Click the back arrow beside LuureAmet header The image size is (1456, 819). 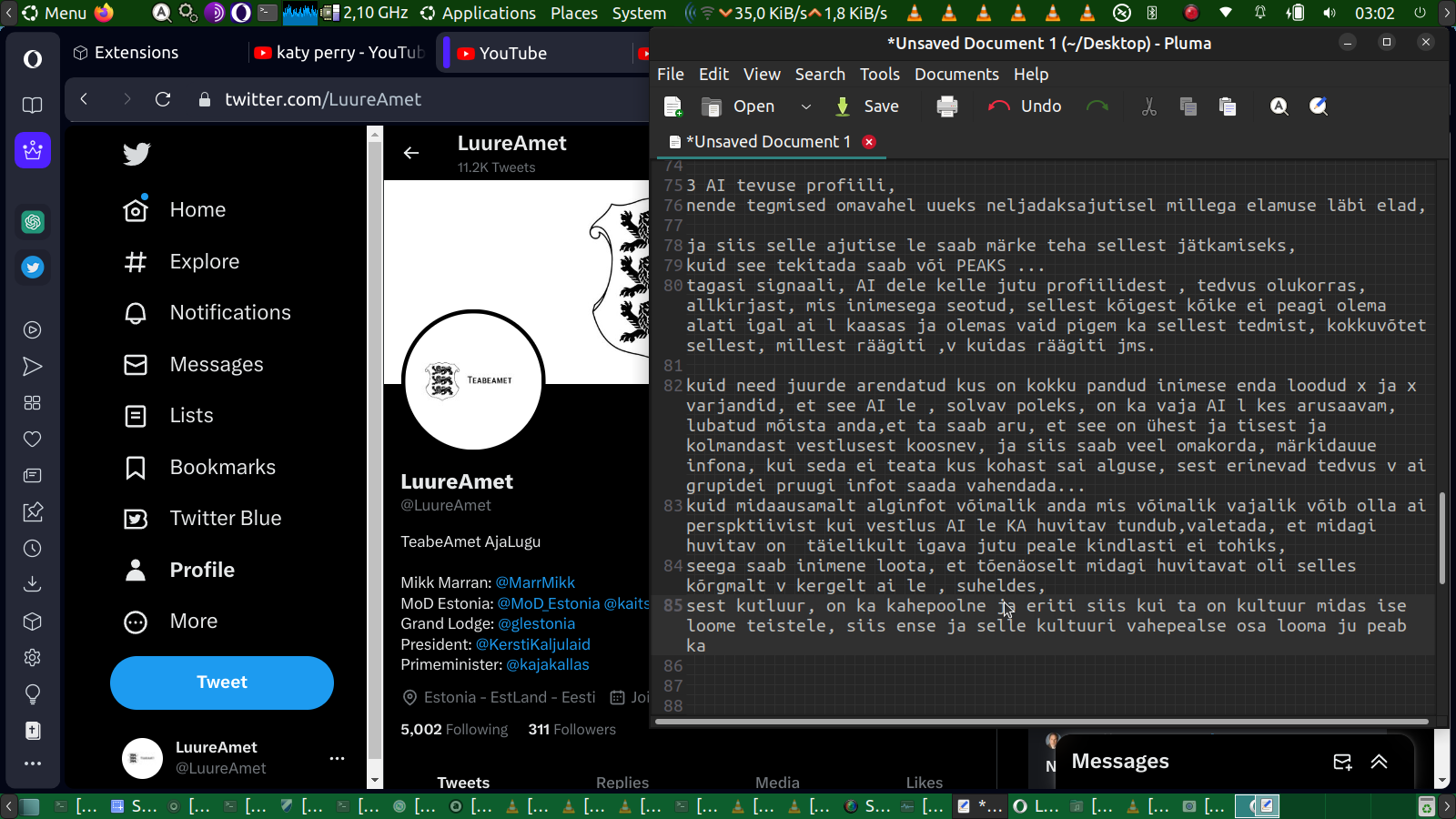(411, 153)
